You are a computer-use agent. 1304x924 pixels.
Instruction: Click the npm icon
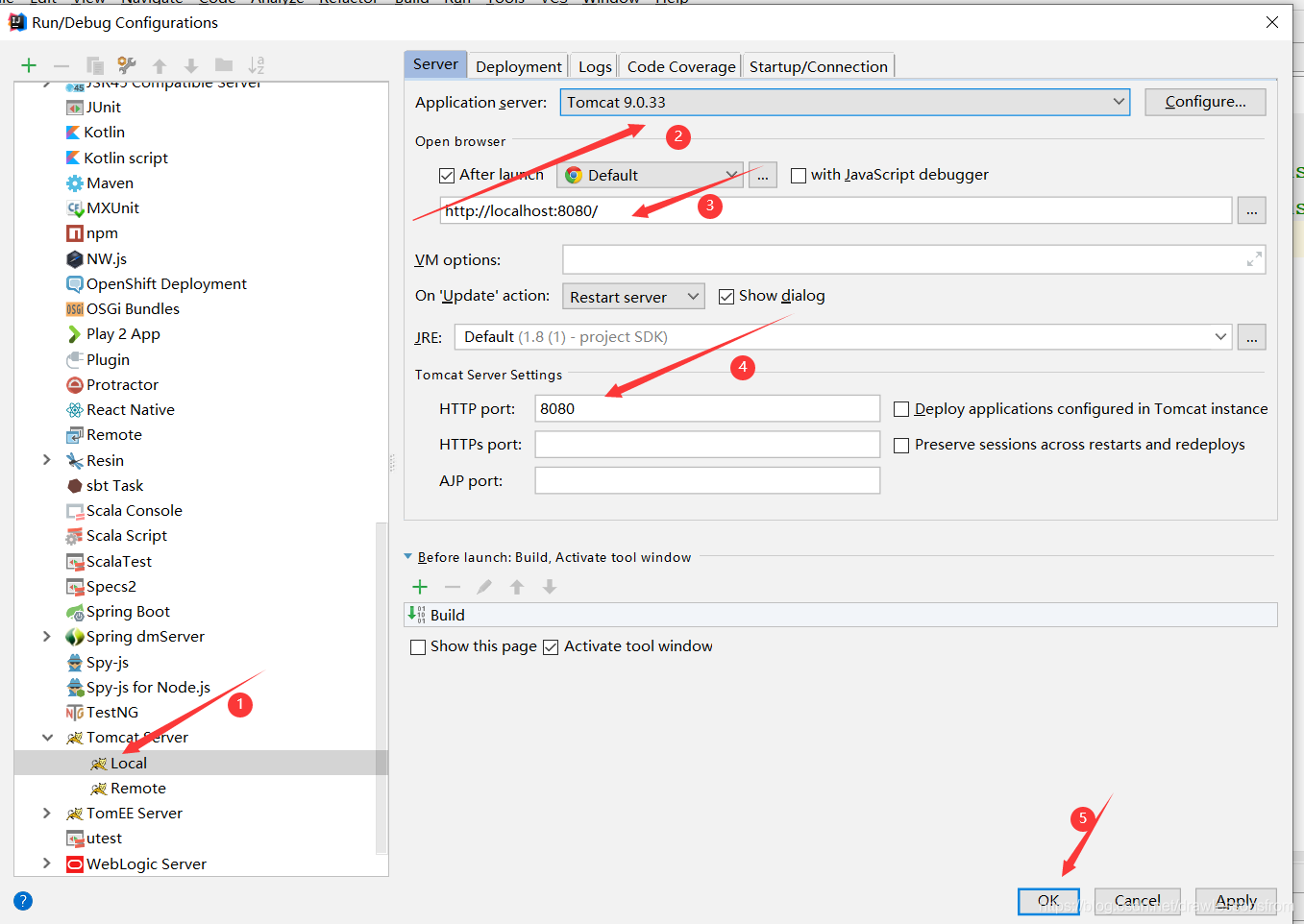coord(74,233)
